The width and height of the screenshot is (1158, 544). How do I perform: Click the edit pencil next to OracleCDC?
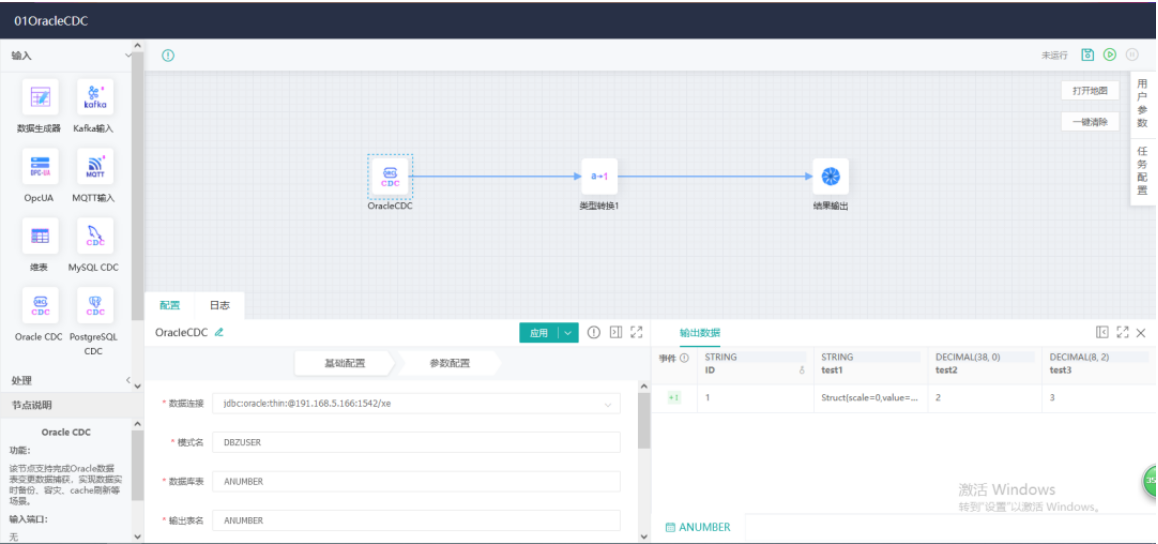pos(219,332)
